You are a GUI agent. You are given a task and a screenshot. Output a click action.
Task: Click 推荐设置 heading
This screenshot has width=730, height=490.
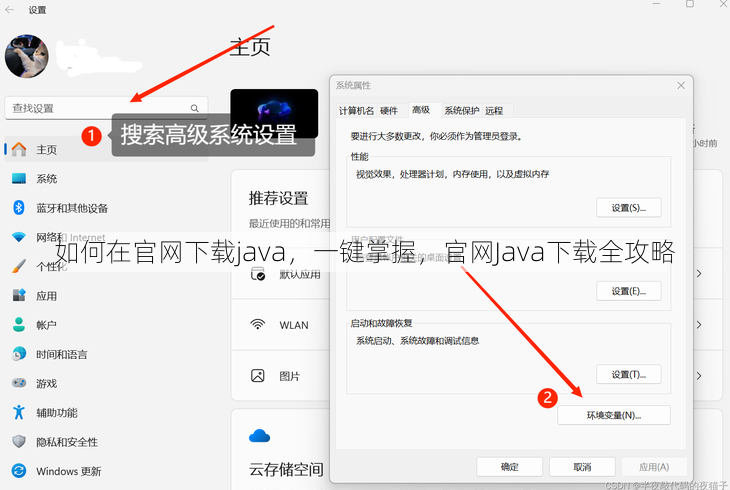pos(278,198)
